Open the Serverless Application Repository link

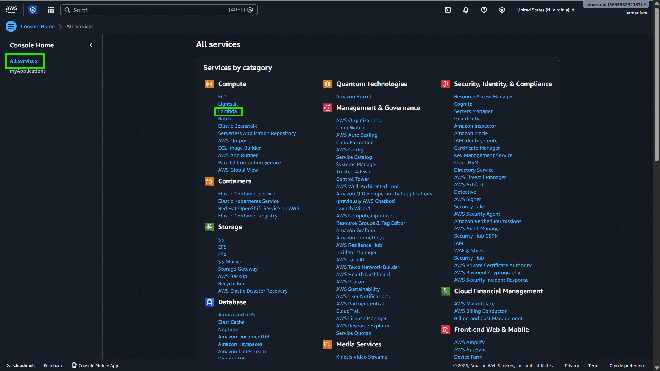click(x=257, y=133)
